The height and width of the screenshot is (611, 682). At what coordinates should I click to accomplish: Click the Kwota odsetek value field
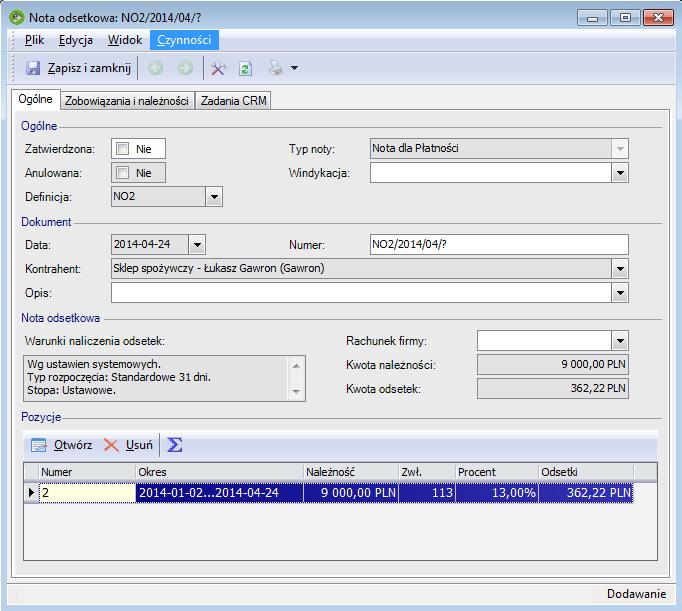click(553, 388)
